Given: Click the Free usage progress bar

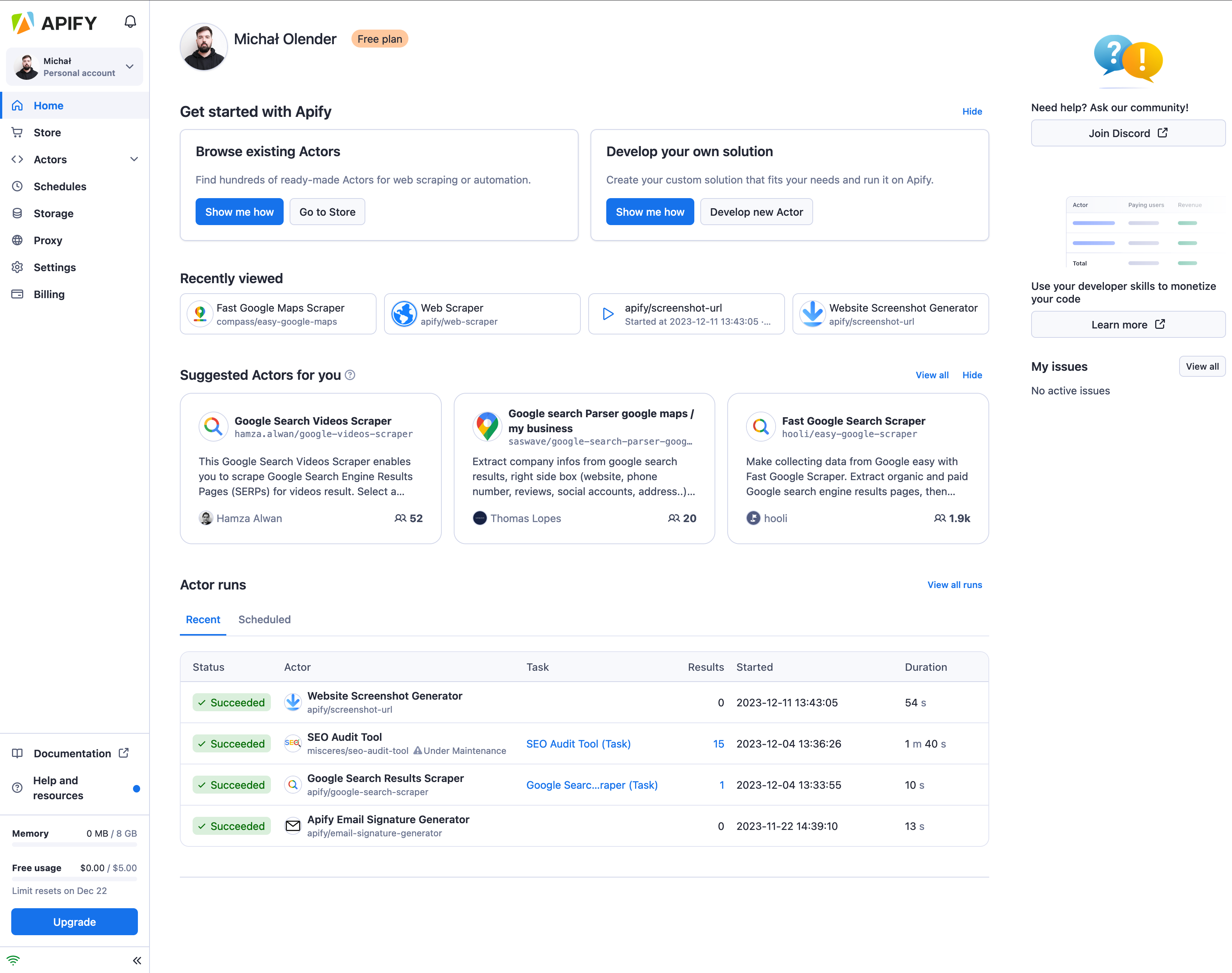Looking at the screenshot, I should coord(74,879).
